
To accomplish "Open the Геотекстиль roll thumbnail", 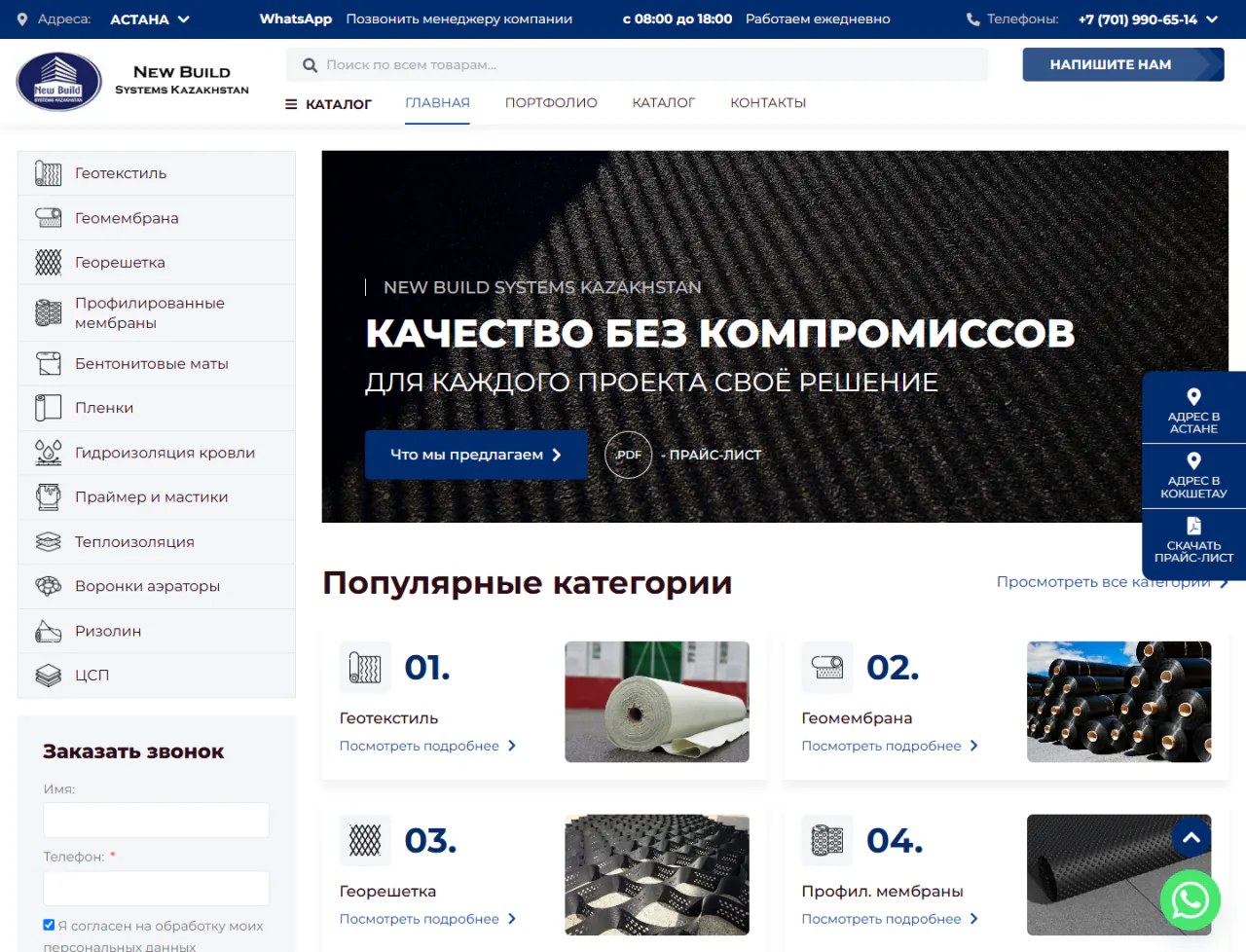I will [657, 702].
